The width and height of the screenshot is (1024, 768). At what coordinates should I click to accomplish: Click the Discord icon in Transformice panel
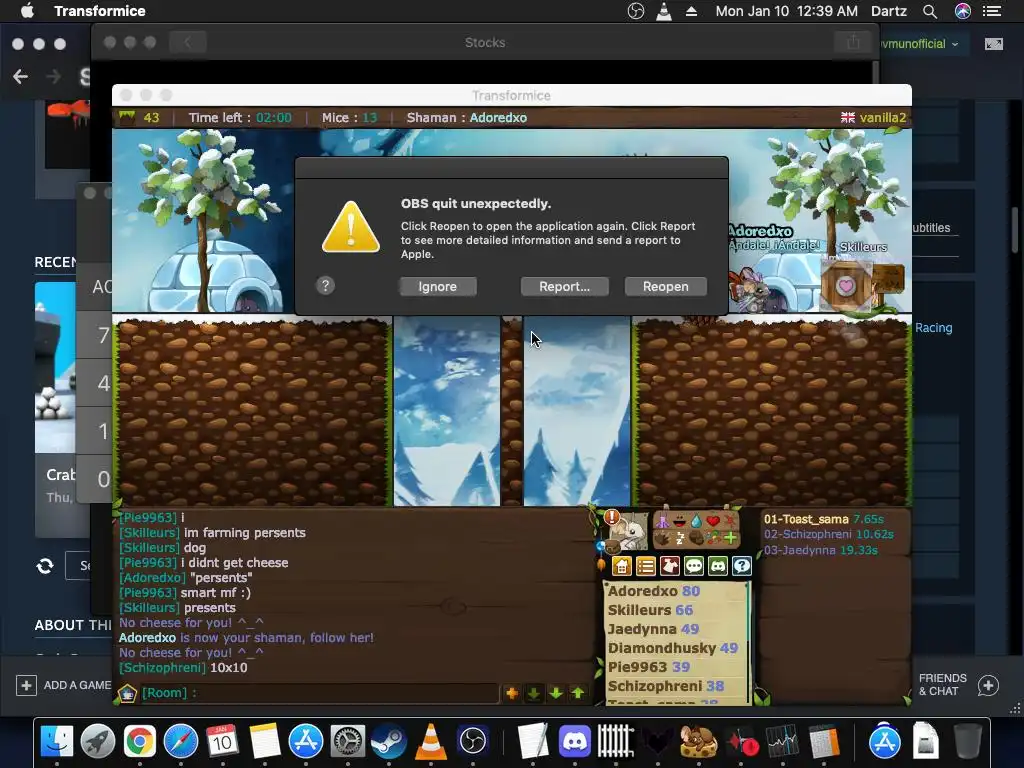(x=718, y=566)
